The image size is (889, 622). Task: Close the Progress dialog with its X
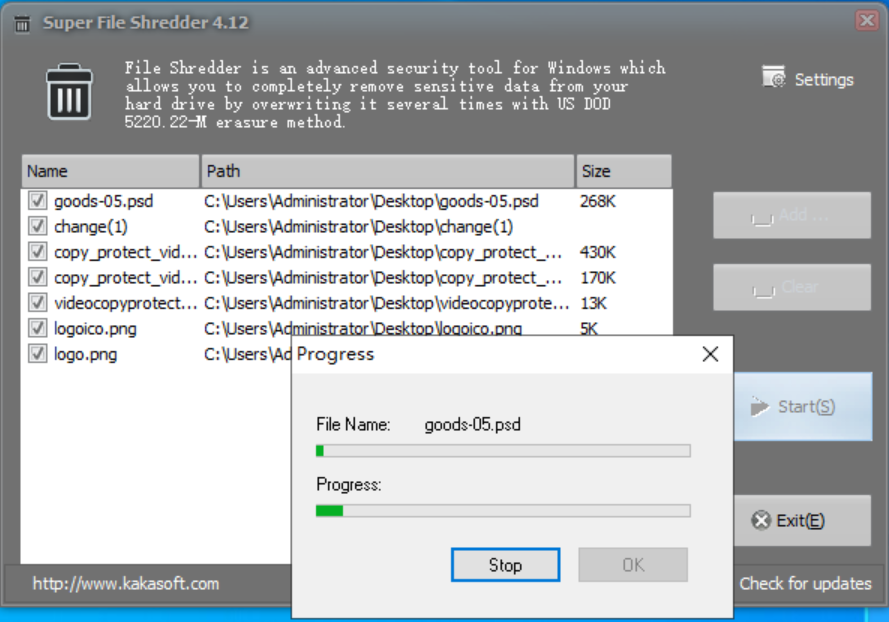pos(710,354)
